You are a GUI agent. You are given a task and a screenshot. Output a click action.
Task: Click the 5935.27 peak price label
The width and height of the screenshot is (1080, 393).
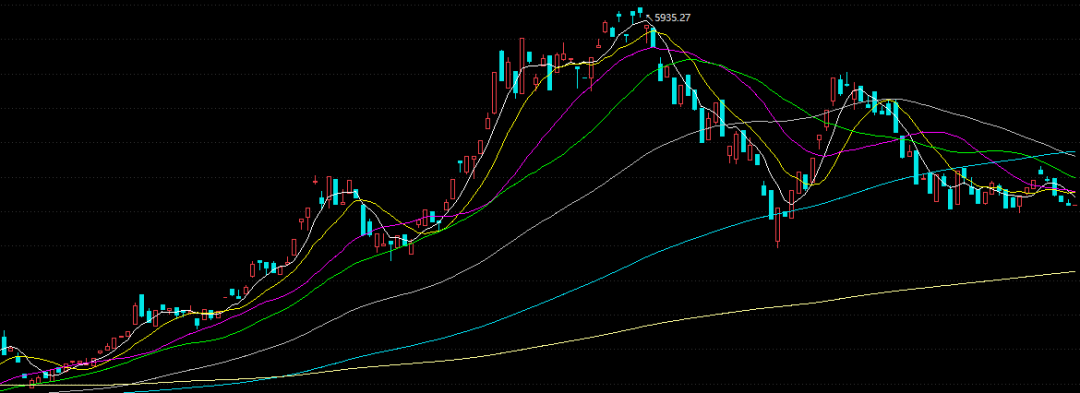pyautogui.click(x=672, y=18)
